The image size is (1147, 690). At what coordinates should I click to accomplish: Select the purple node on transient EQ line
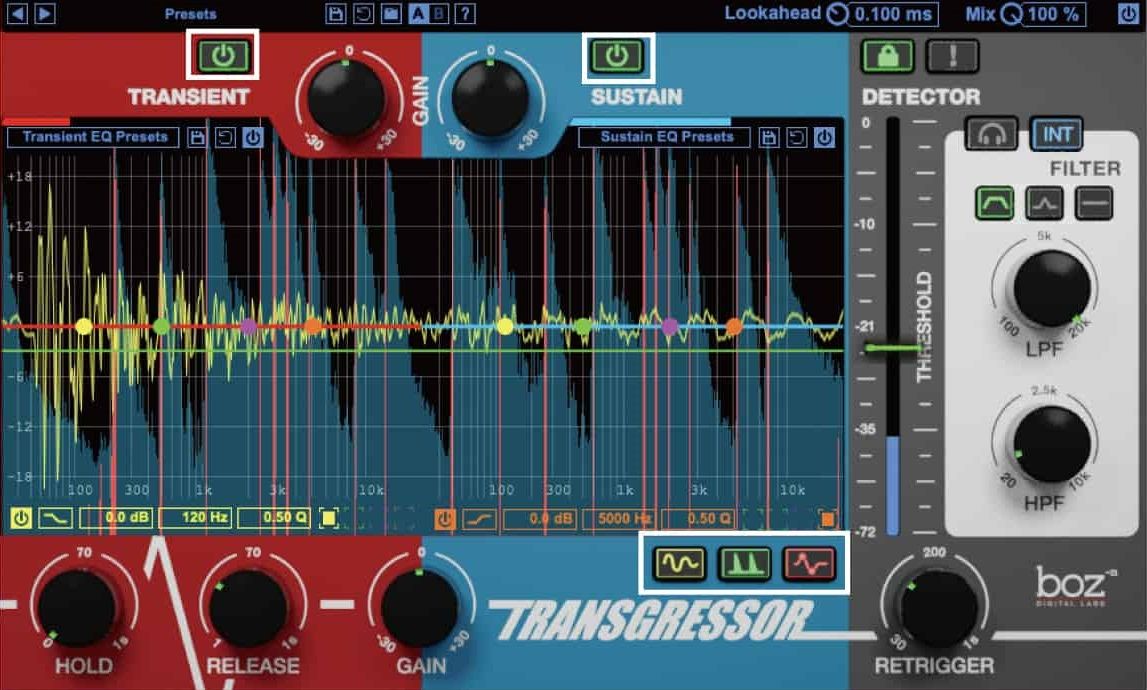(x=249, y=326)
